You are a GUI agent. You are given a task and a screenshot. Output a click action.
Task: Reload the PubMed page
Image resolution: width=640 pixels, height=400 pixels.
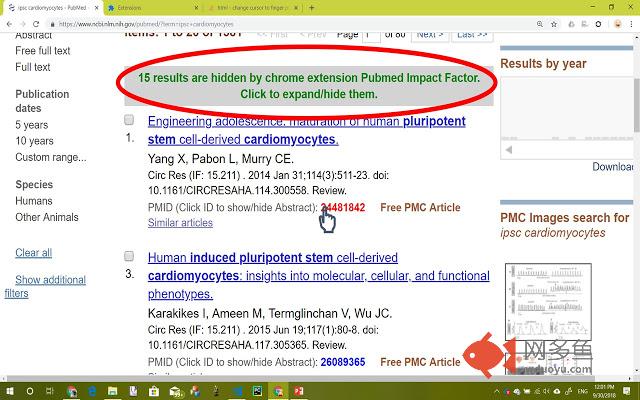(x=36, y=24)
